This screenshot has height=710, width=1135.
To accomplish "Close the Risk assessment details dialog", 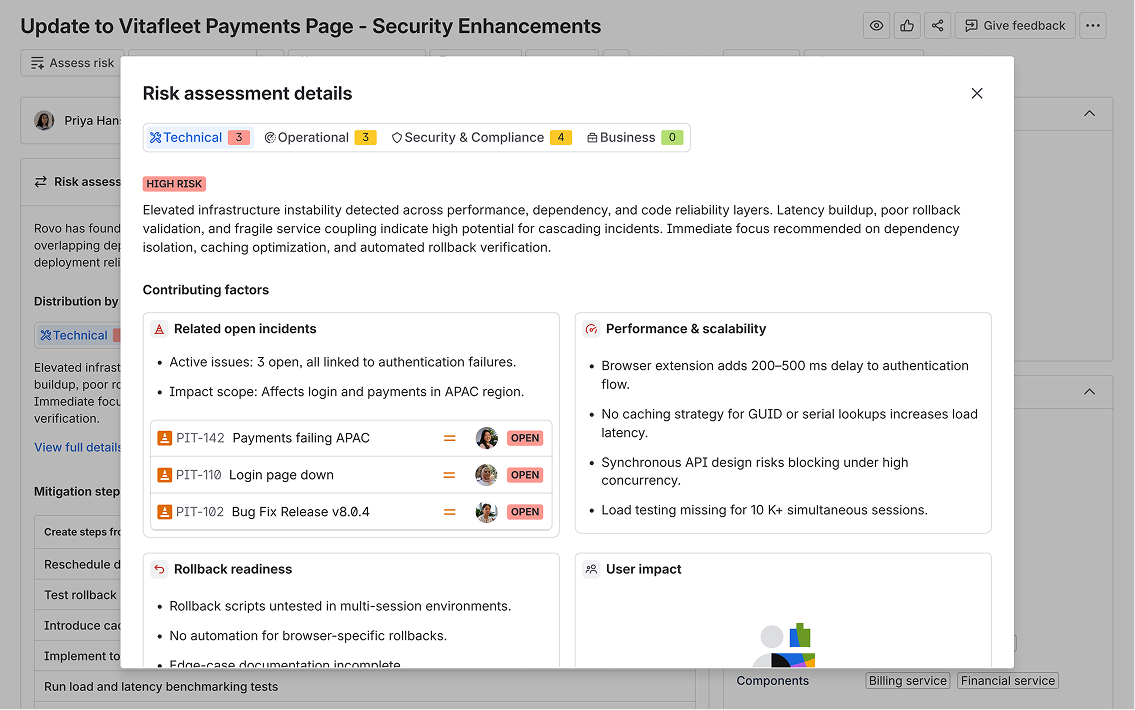I will pos(977,94).
